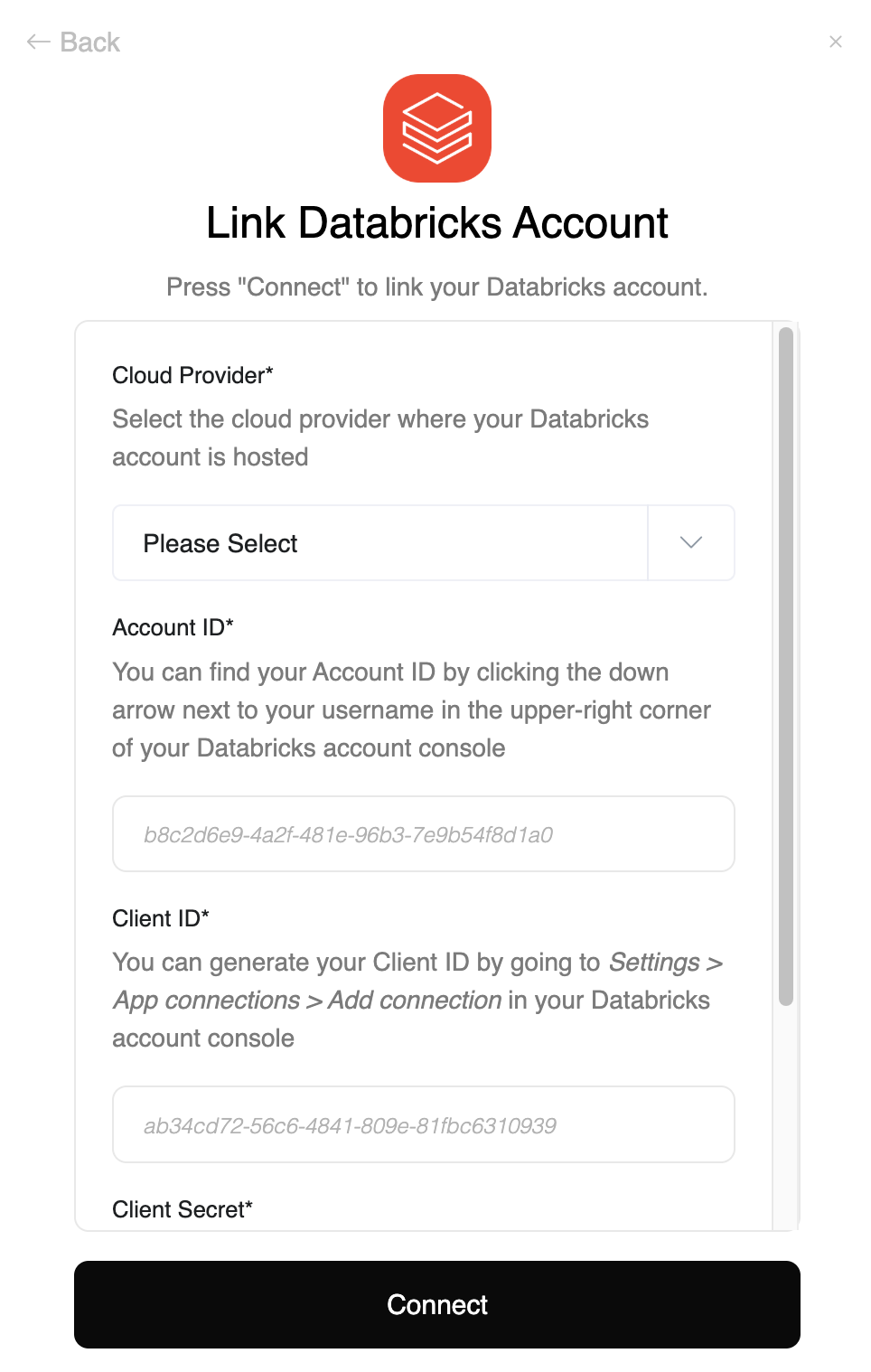Click the red Databricks stacked-bricks emblem

pyautogui.click(x=436, y=129)
